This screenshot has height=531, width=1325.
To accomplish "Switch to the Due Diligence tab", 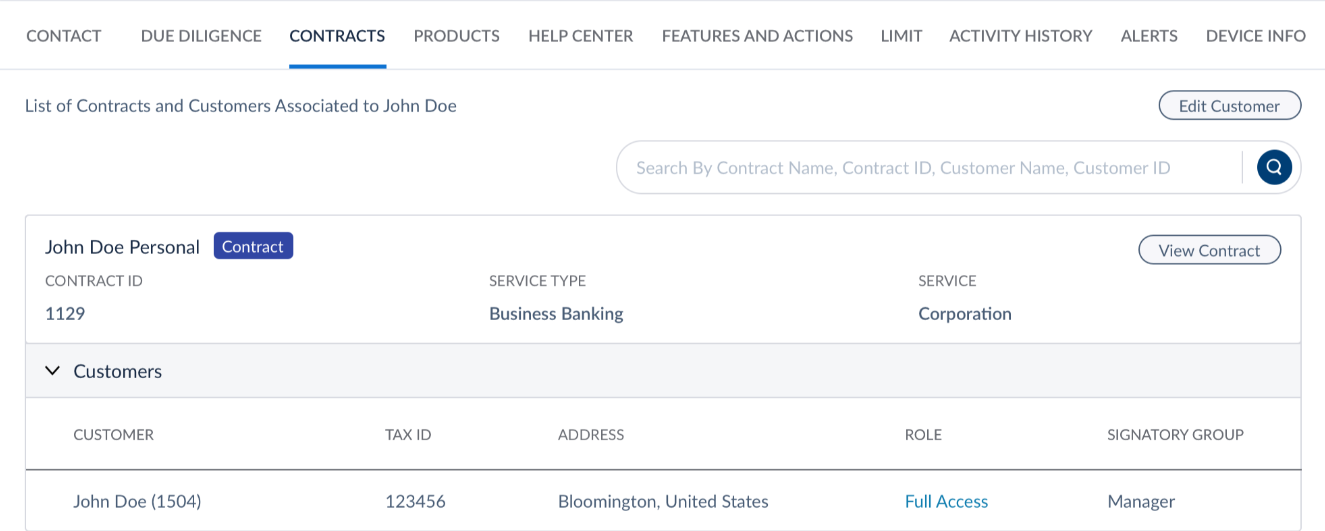I will pyautogui.click(x=201, y=36).
